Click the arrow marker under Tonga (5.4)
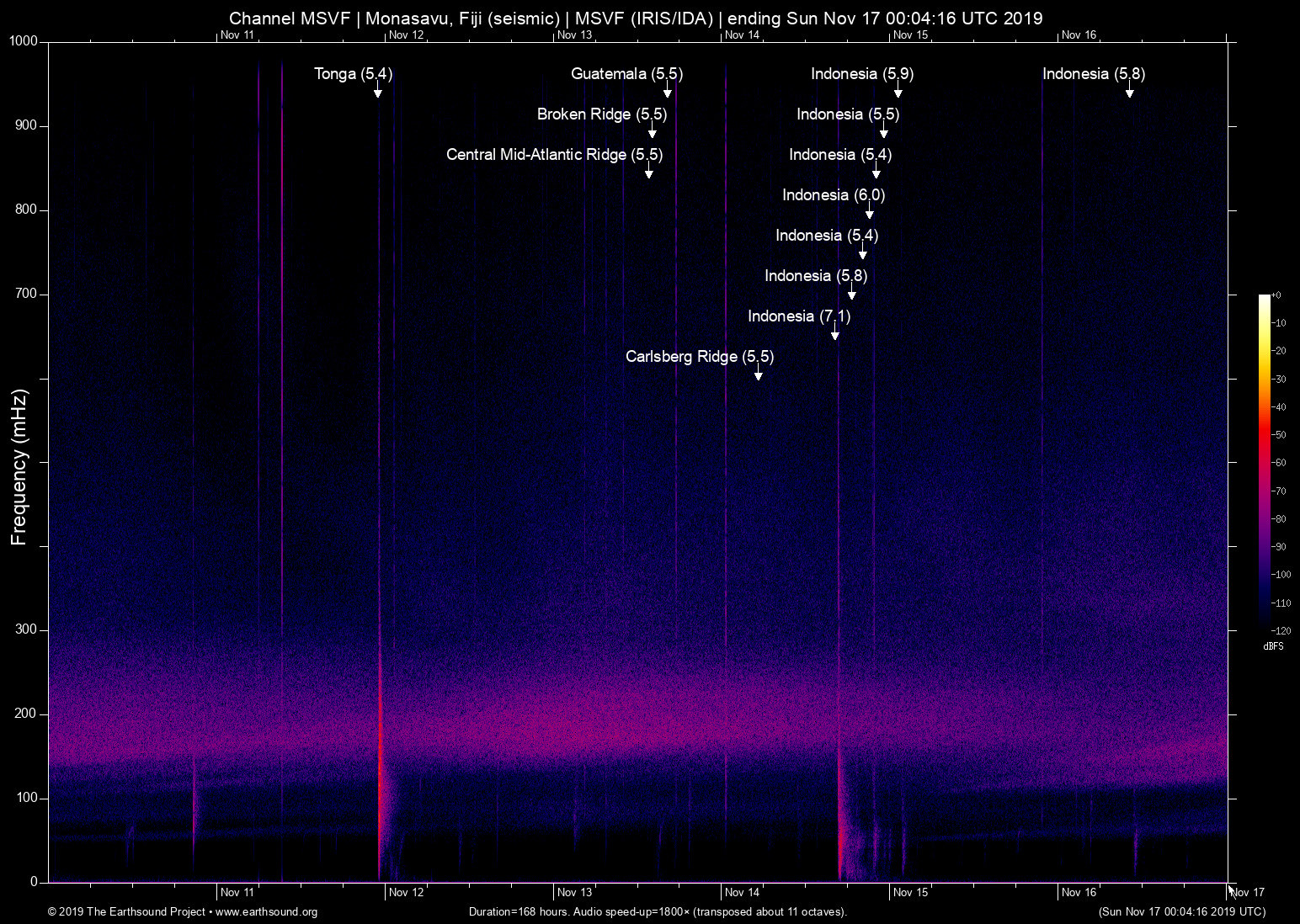This screenshot has height=924, width=1300. click(378, 91)
